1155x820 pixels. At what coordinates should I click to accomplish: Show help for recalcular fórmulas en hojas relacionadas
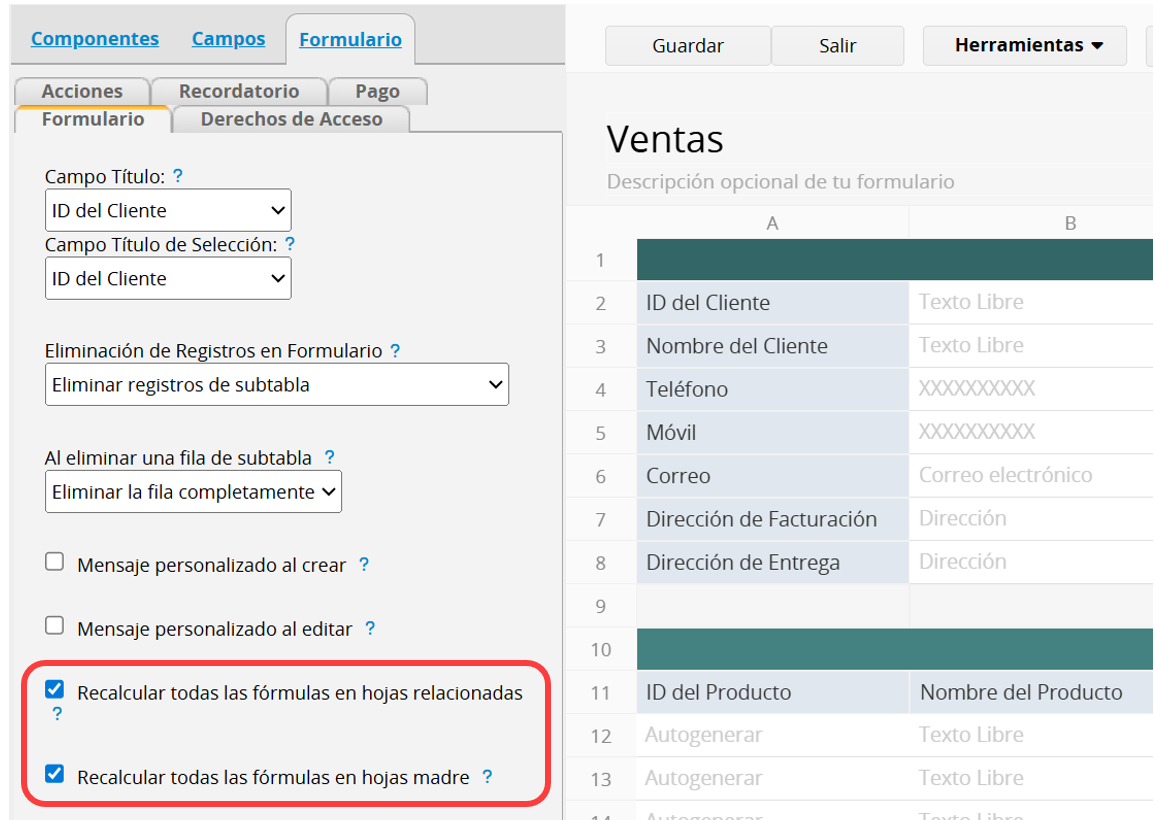tap(57, 714)
